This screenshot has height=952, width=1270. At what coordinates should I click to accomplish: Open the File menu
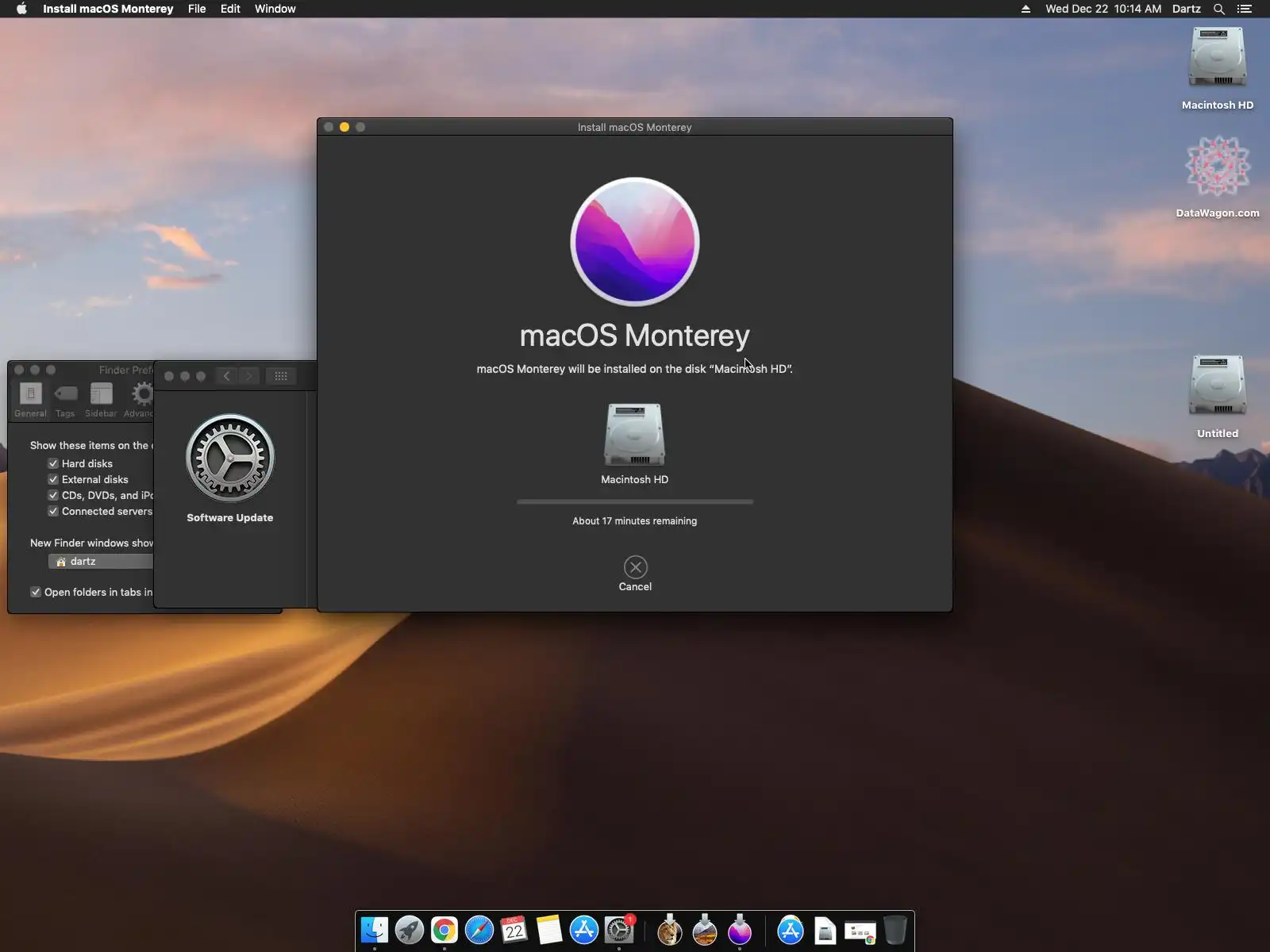[x=197, y=9]
